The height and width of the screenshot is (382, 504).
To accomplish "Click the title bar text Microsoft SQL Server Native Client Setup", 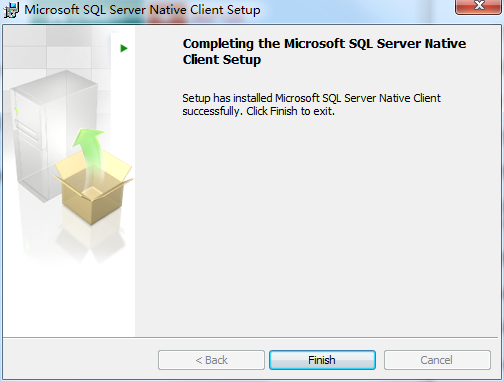I will pyautogui.click(x=142, y=10).
